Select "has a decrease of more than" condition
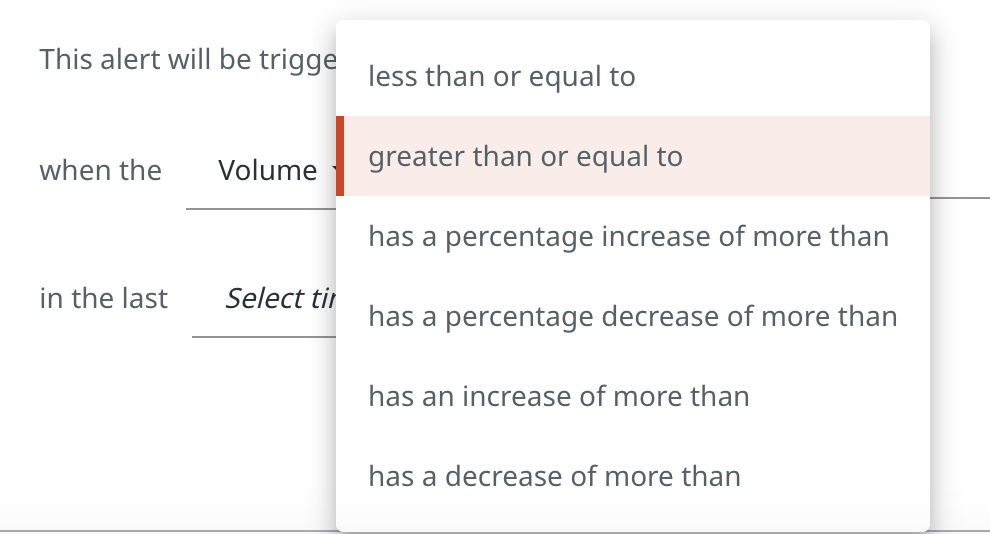Viewport: 990px width, 534px height. [554, 477]
